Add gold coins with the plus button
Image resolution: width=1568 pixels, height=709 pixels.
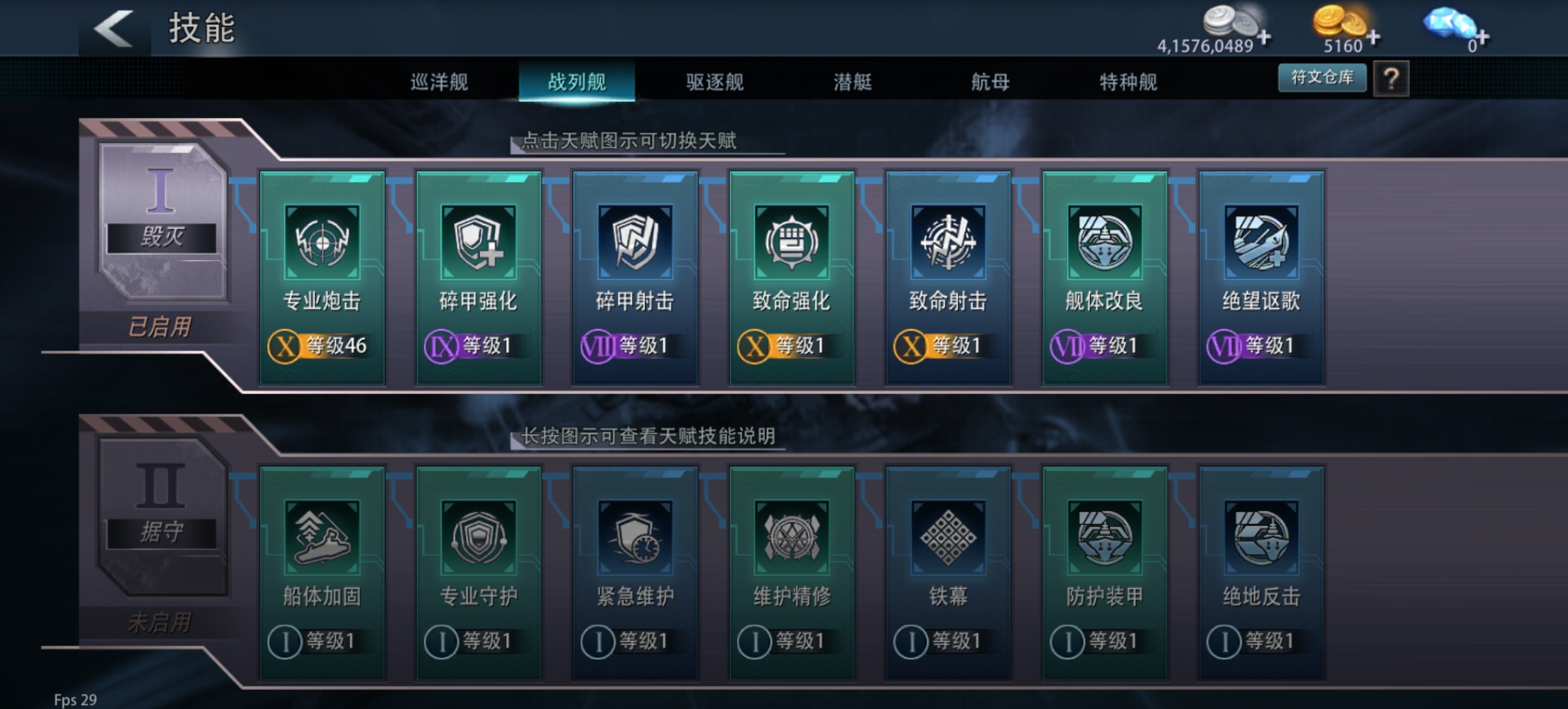pos(1373,37)
